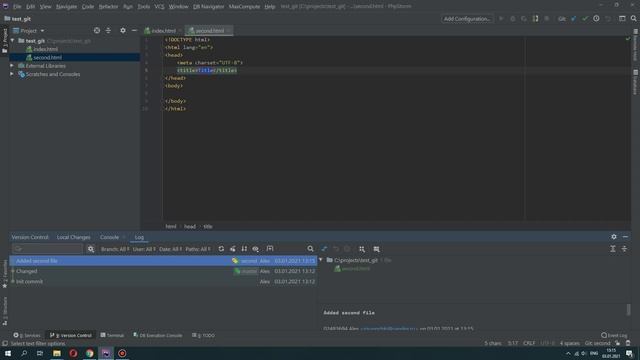
Task: Select 'Changed' commit row
Action: [163, 271]
